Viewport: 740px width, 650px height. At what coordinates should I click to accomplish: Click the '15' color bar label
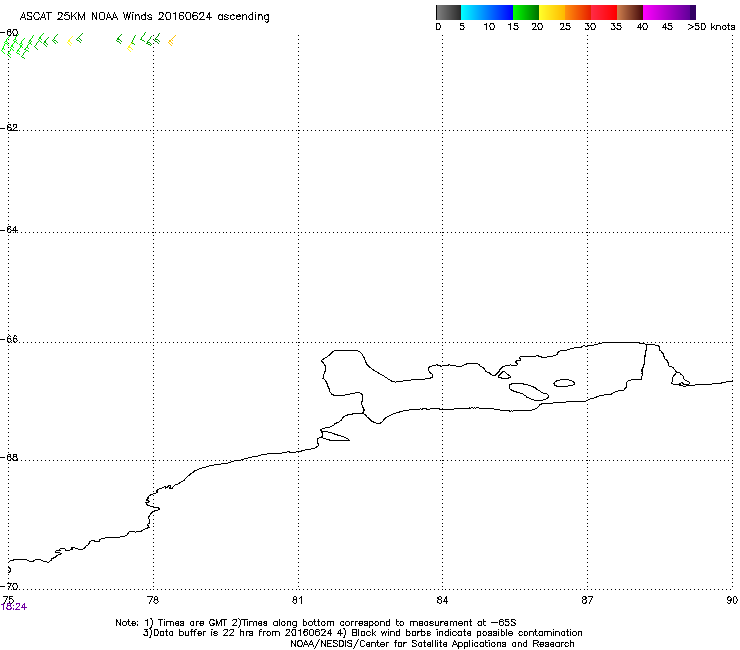(x=513, y=27)
